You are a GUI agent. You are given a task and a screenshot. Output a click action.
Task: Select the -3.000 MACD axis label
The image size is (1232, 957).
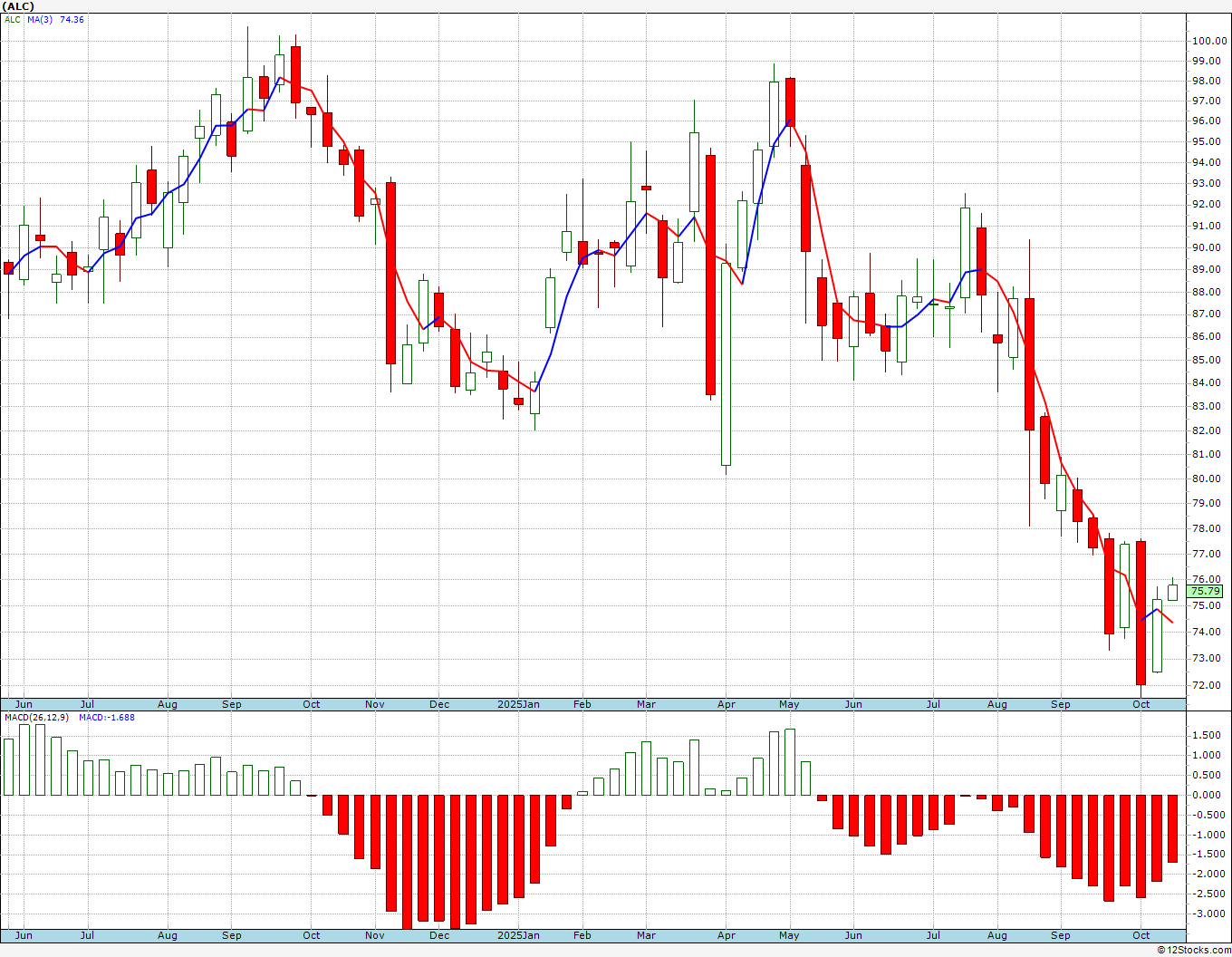tap(1209, 913)
